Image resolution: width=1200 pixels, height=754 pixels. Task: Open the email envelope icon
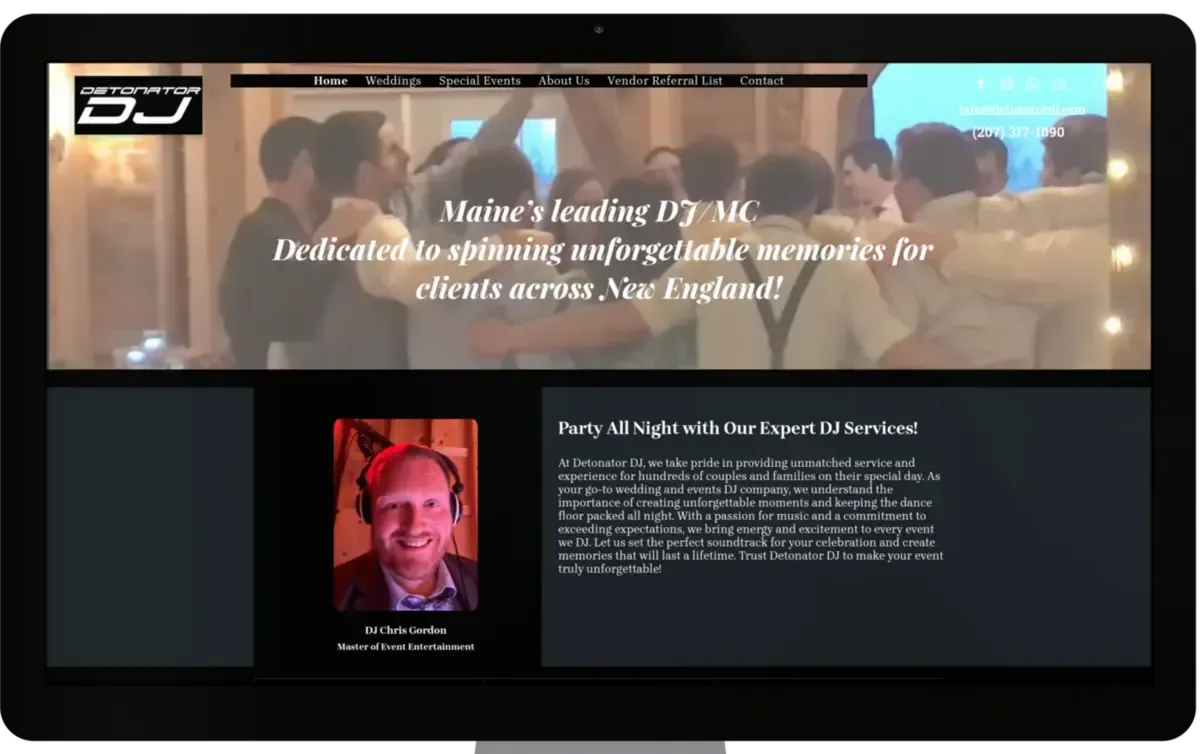pyautogui.click(x=1059, y=84)
